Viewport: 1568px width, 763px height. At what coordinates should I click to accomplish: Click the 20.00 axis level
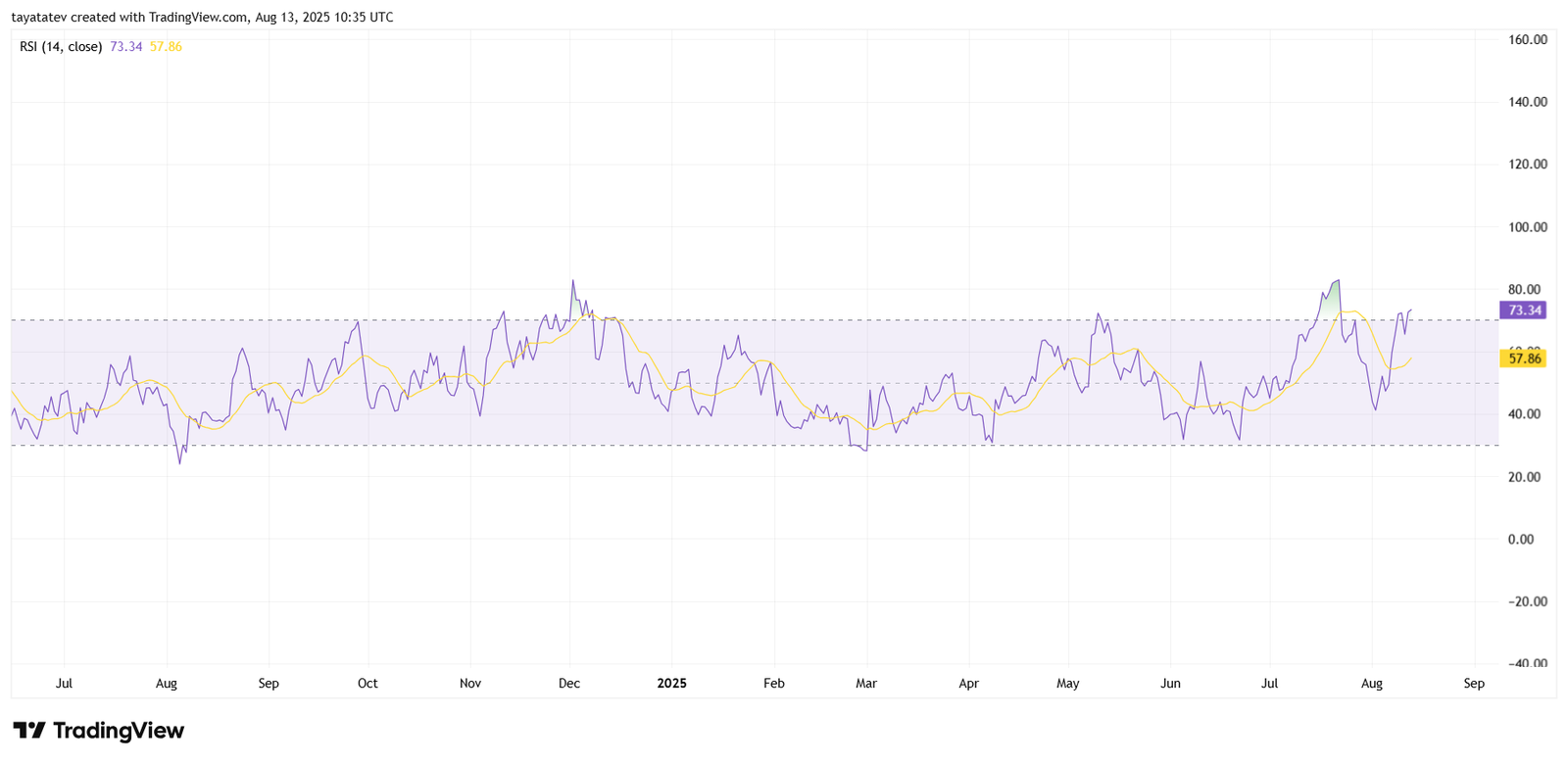(1524, 477)
